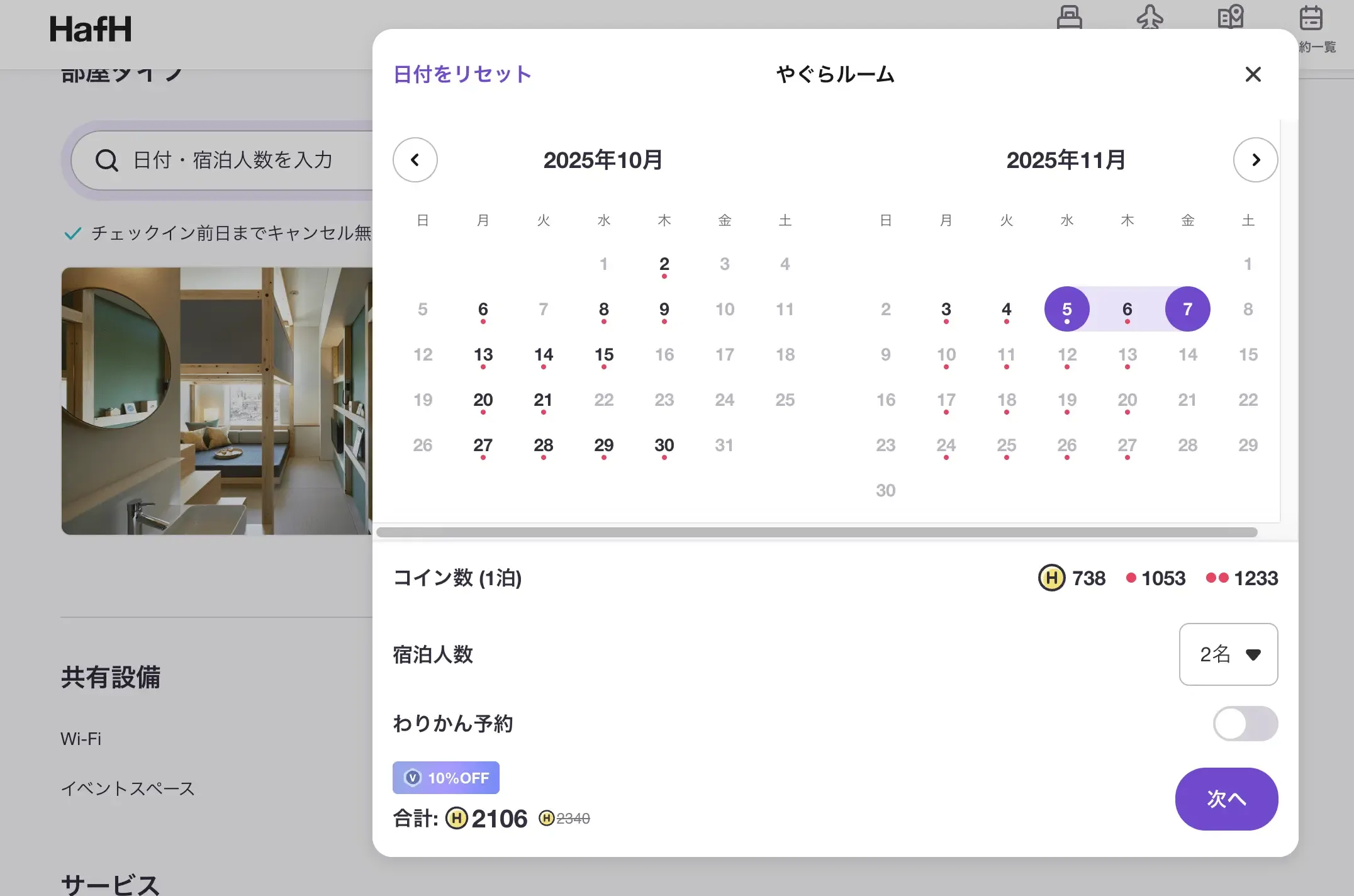Click the horizontal calendar scrollbar

(817, 532)
